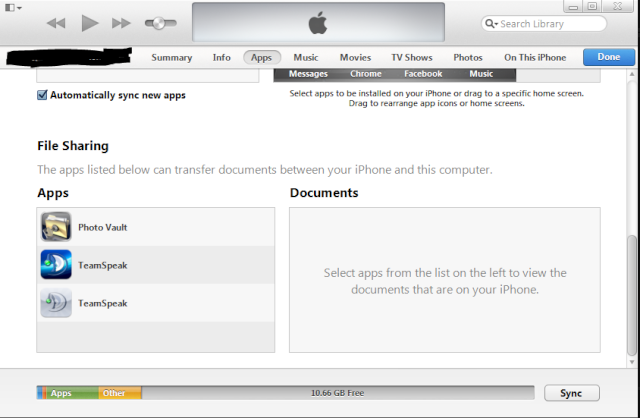Image resolution: width=640 pixels, height=418 pixels.
Task: Select Photo Vault in file sharing list
Action: [156, 227]
